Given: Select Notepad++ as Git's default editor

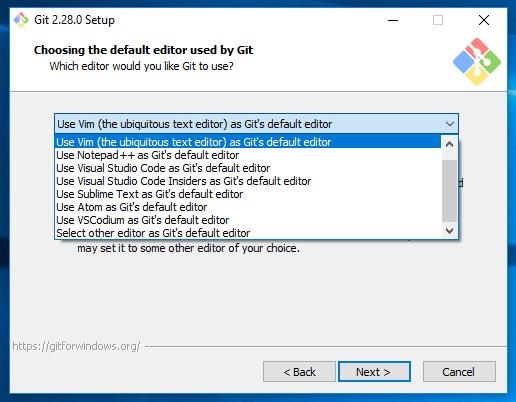Looking at the screenshot, I should 248,155.
